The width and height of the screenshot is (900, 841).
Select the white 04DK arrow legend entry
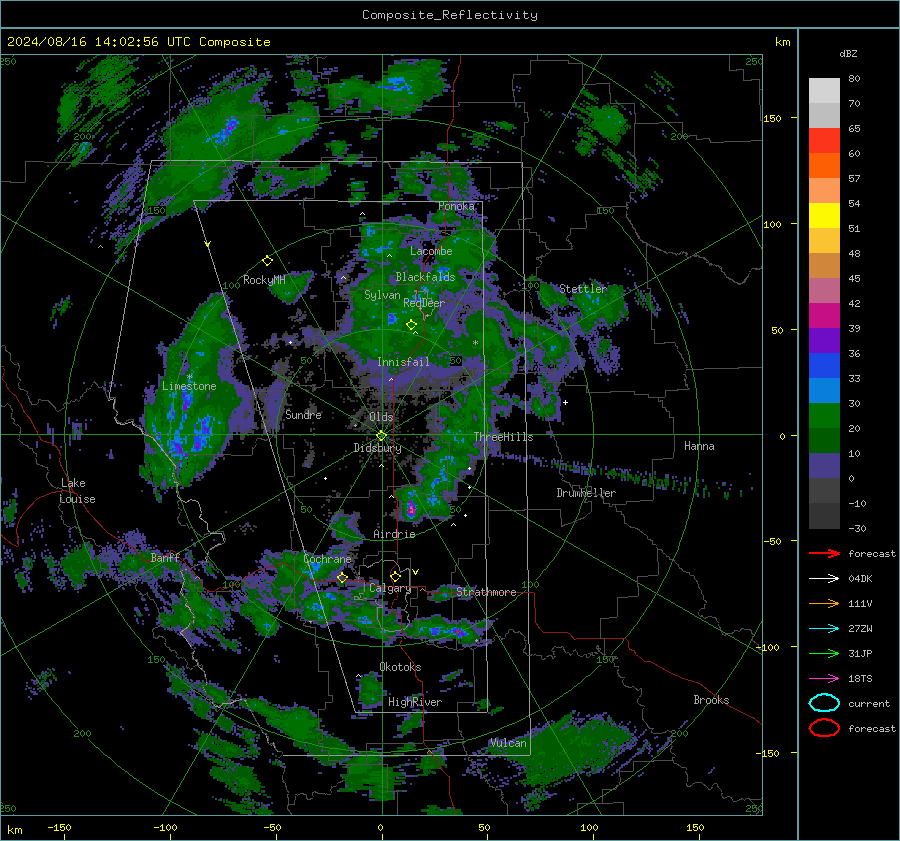(824, 578)
